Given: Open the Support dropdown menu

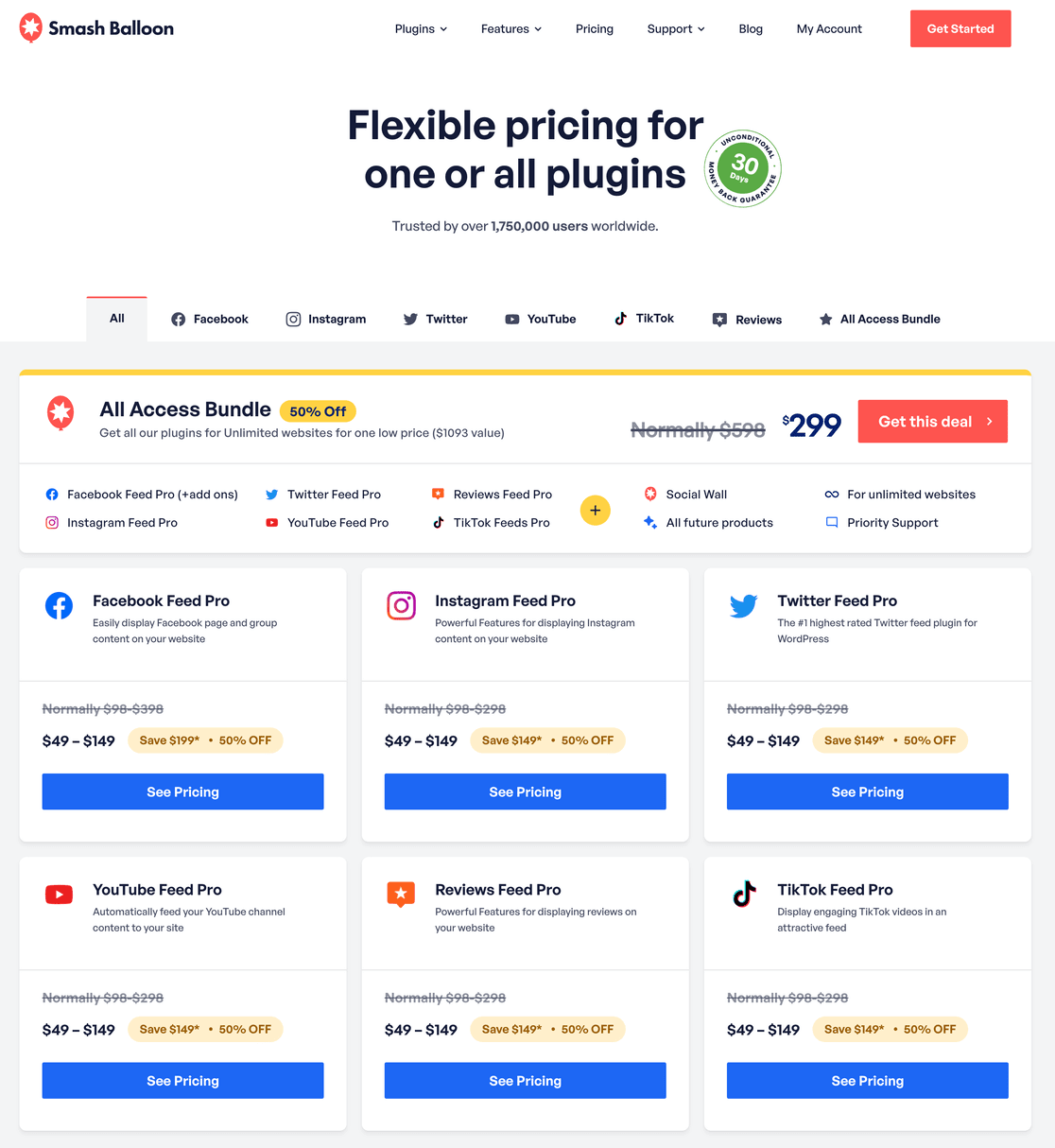Looking at the screenshot, I should (675, 28).
